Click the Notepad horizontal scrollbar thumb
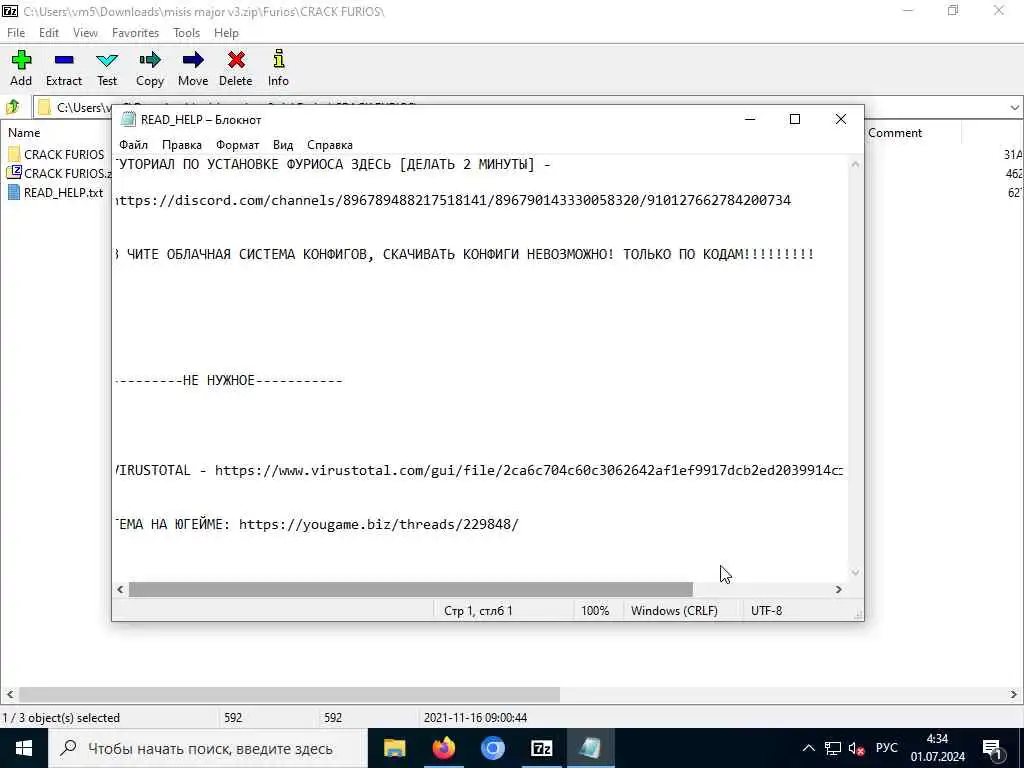The image size is (1024, 768). [x=411, y=589]
